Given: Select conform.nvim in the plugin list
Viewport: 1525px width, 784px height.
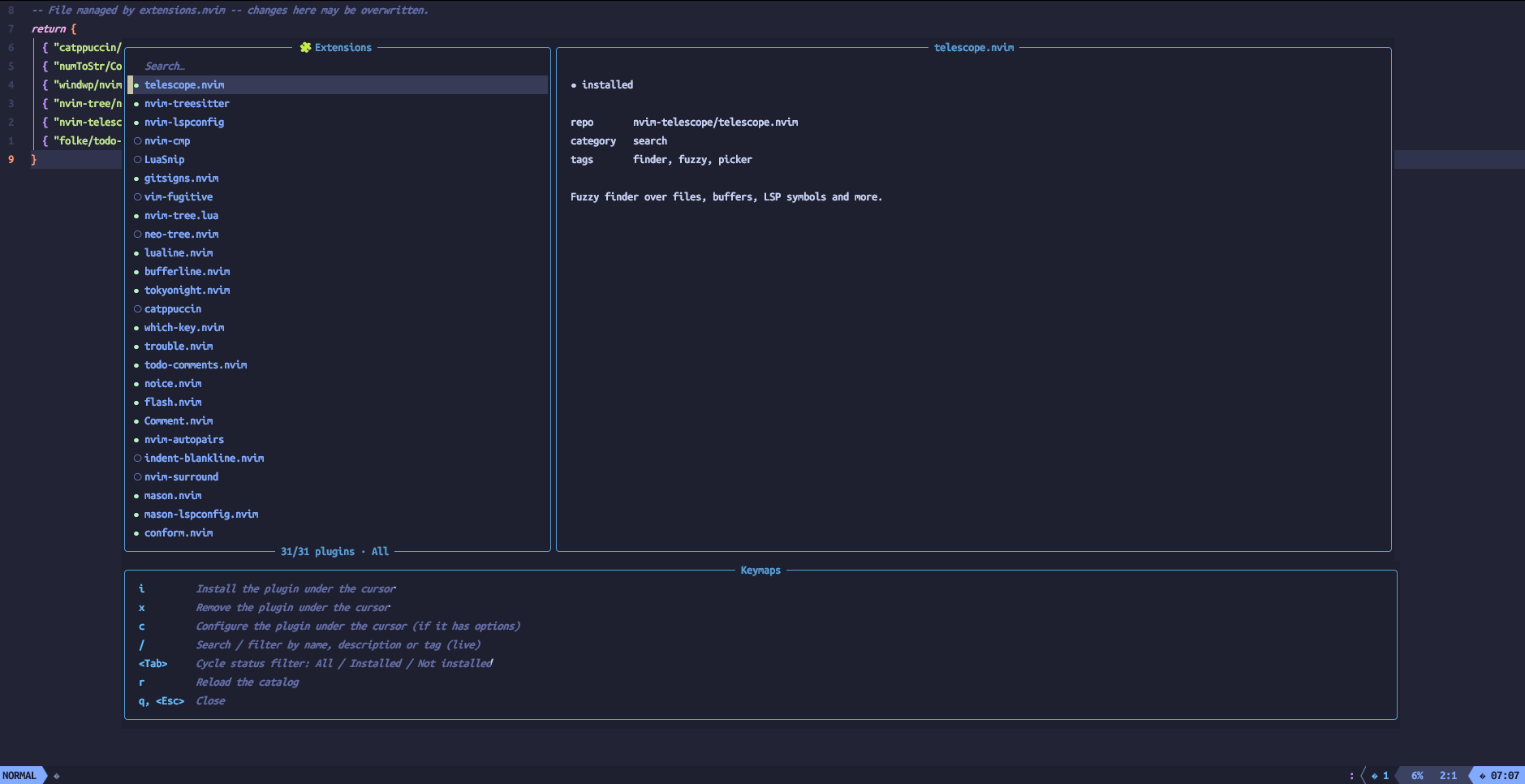Looking at the screenshot, I should [x=338, y=533].
